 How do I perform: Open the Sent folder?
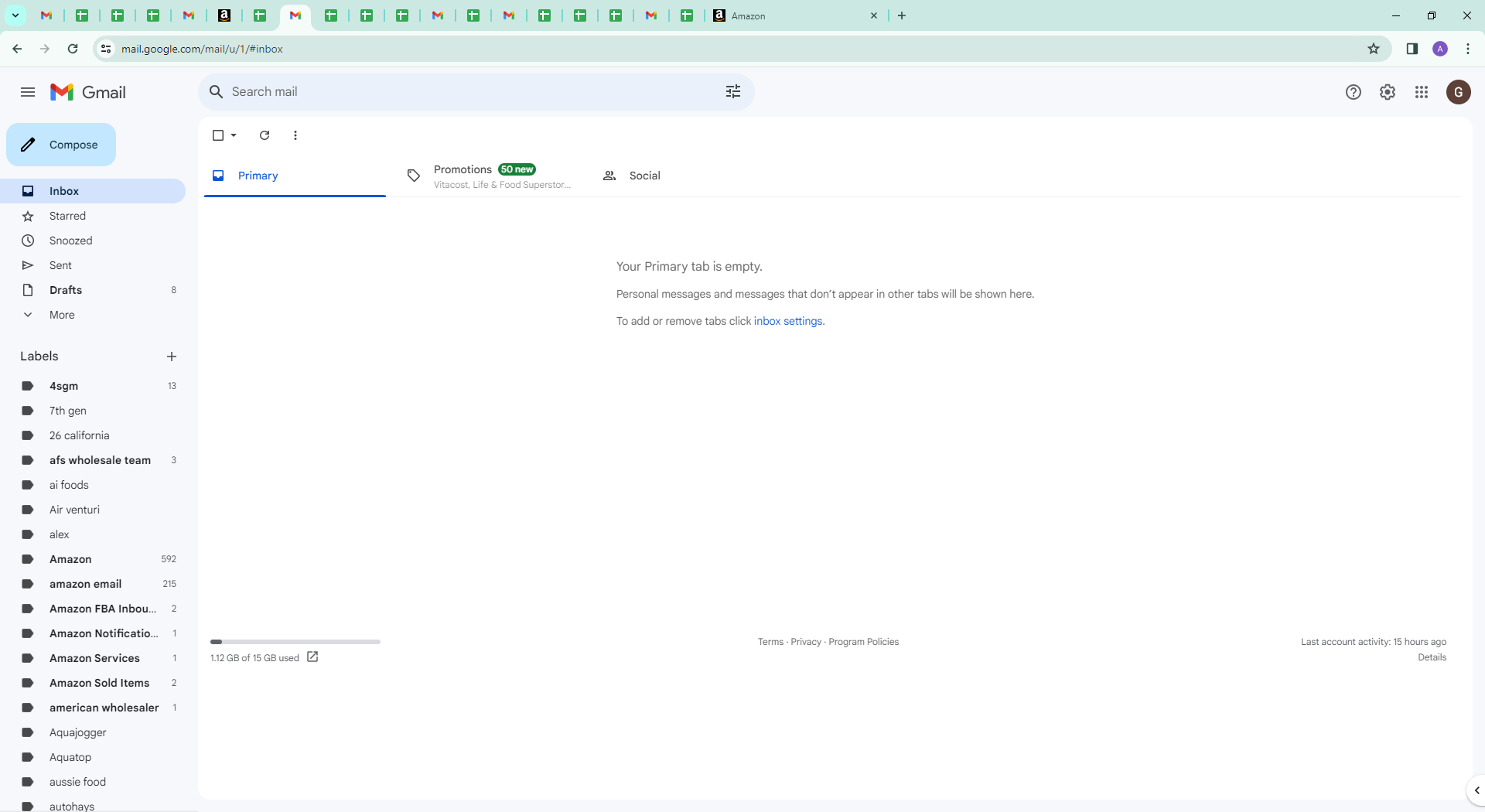93,265
